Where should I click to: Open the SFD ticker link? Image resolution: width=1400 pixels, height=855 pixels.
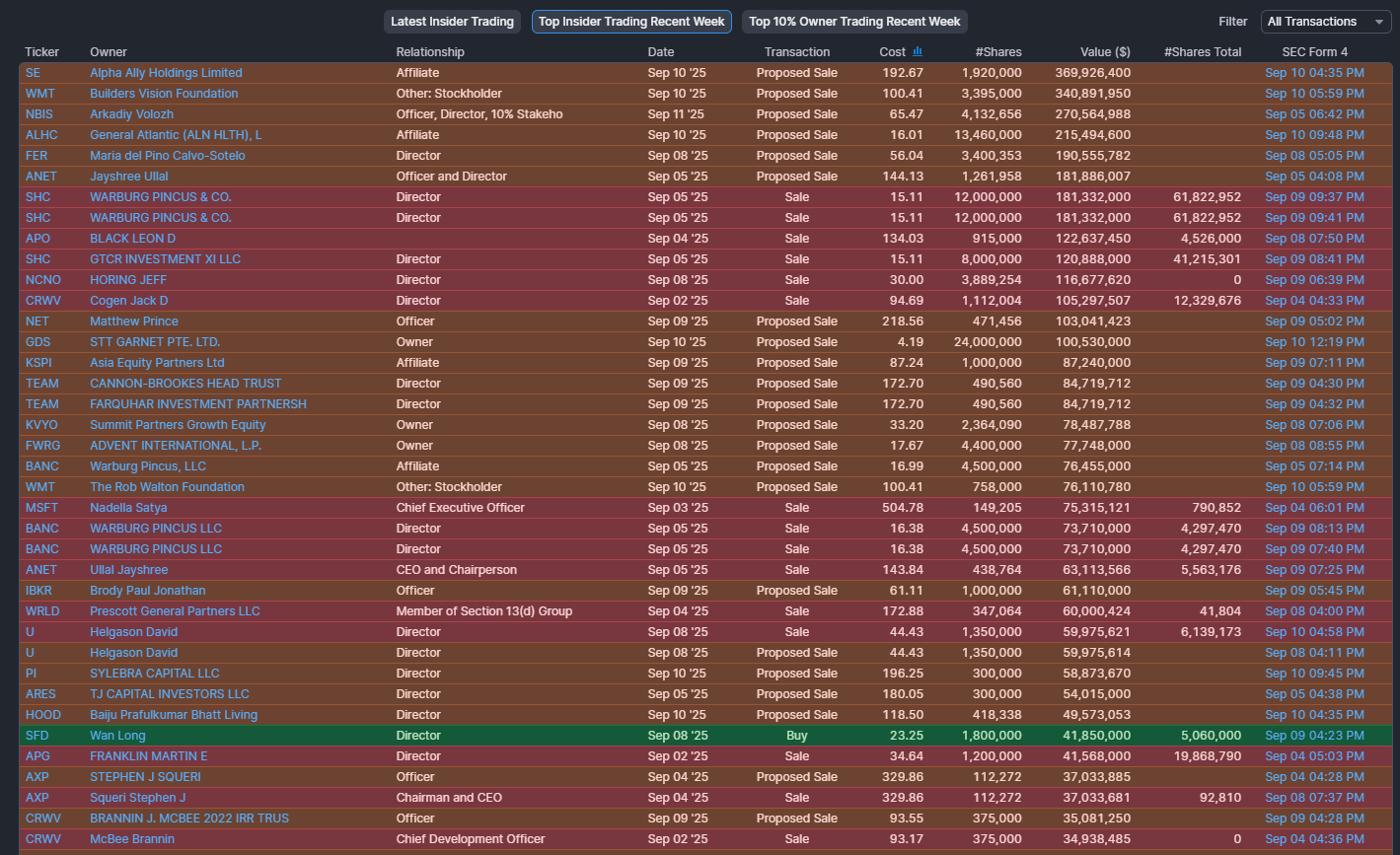click(x=37, y=736)
